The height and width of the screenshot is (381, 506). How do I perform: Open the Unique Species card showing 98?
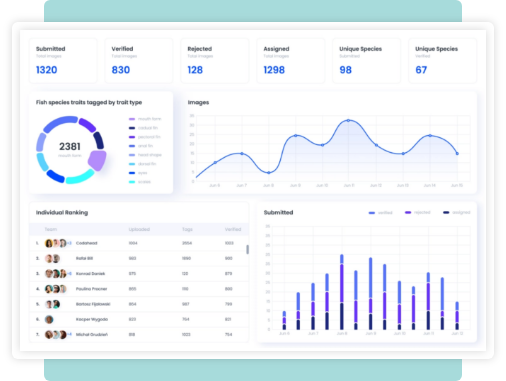coord(367,61)
